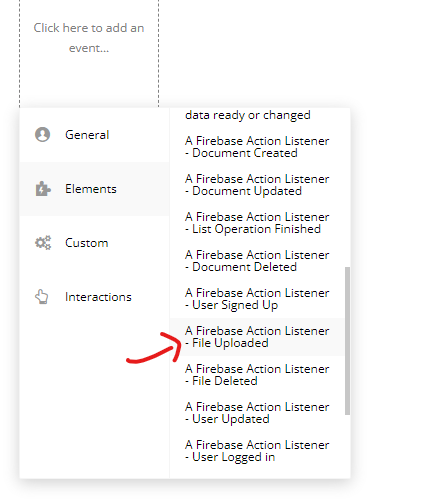The width and height of the screenshot is (429, 501).
Task: Open the Custom events category
Action: pyautogui.click(x=95, y=243)
